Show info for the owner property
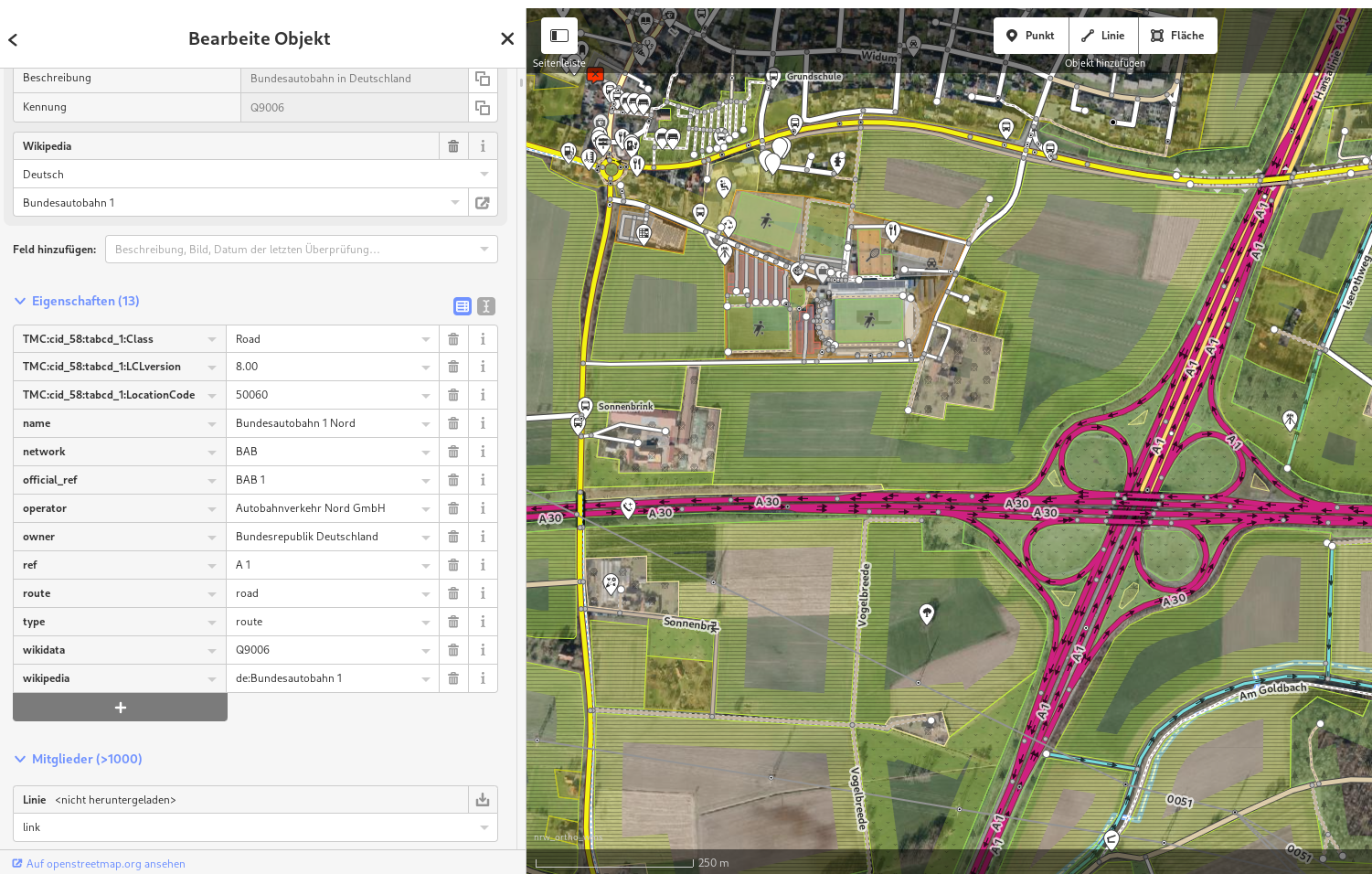Viewport: 1372px width, 874px height. click(x=483, y=537)
